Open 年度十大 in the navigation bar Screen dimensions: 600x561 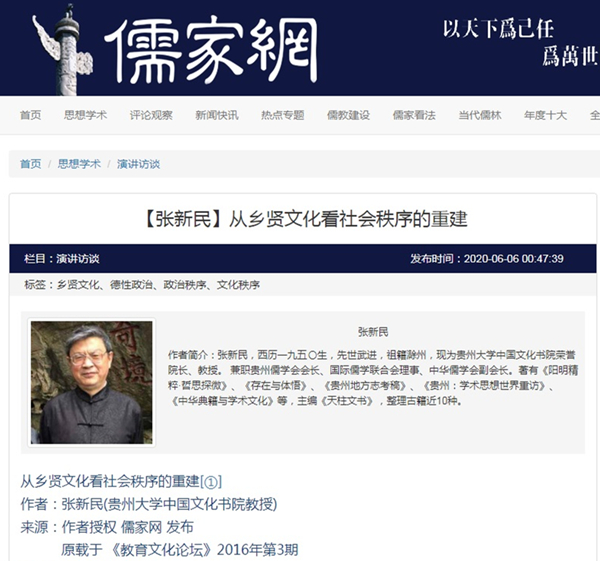pos(546,115)
